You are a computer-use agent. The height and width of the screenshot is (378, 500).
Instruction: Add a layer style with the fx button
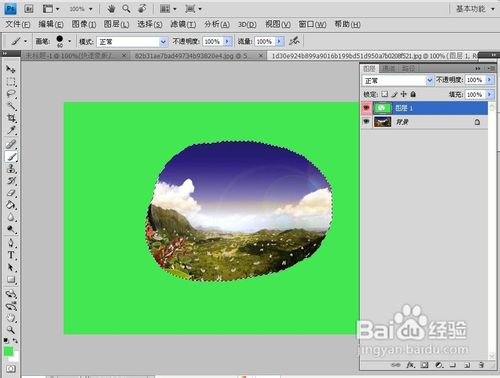point(410,365)
